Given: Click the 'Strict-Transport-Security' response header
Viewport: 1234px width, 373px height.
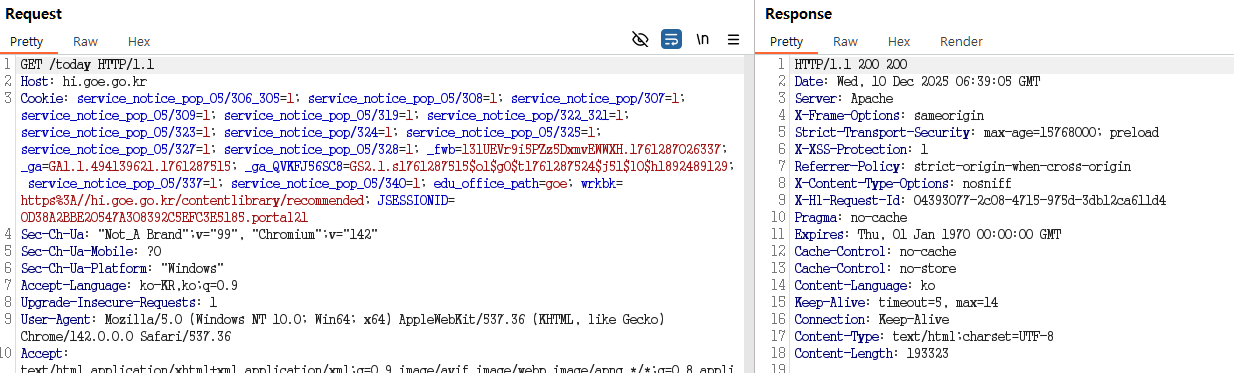Looking at the screenshot, I should tap(976, 133).
